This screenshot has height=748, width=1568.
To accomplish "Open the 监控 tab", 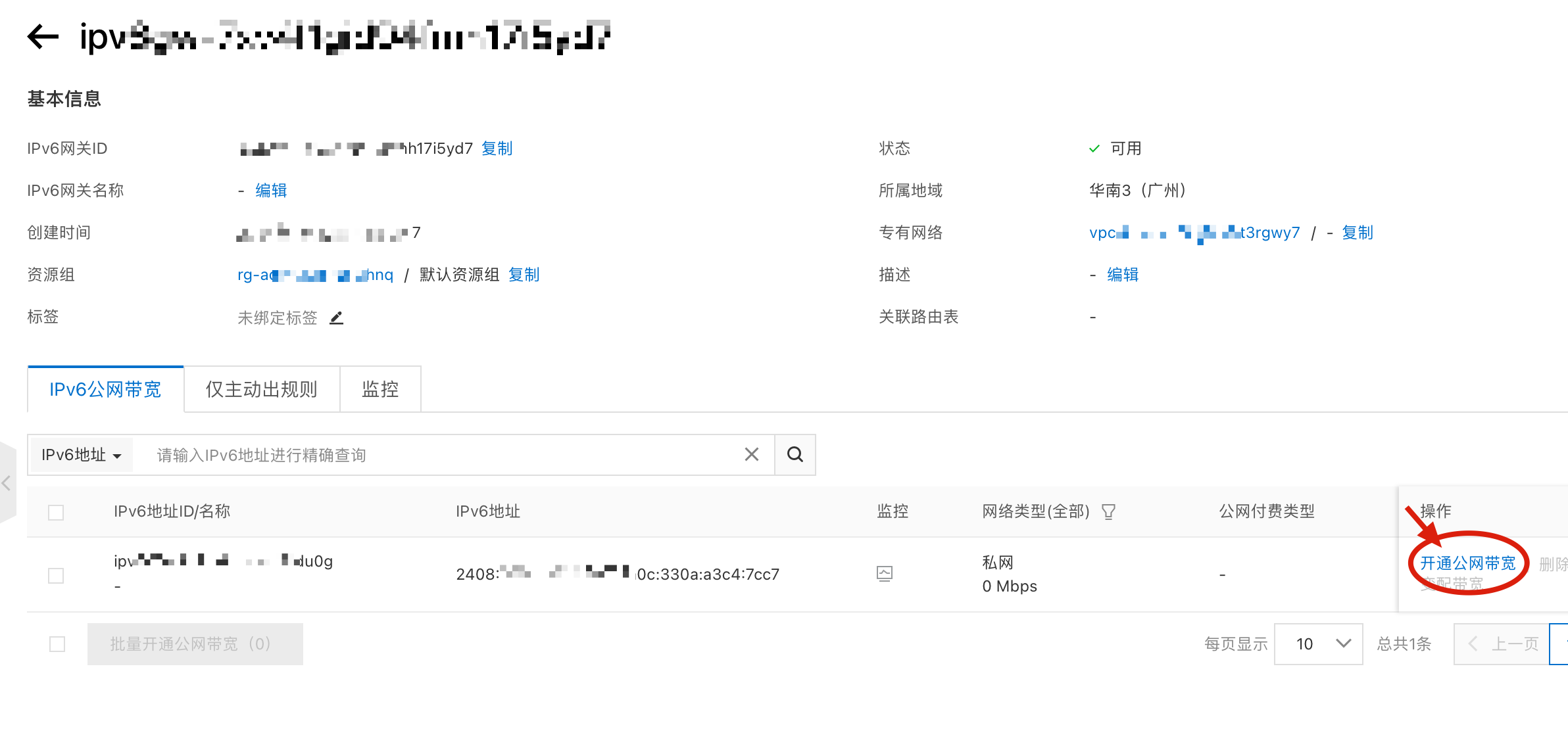I will [x=380, y=390].
